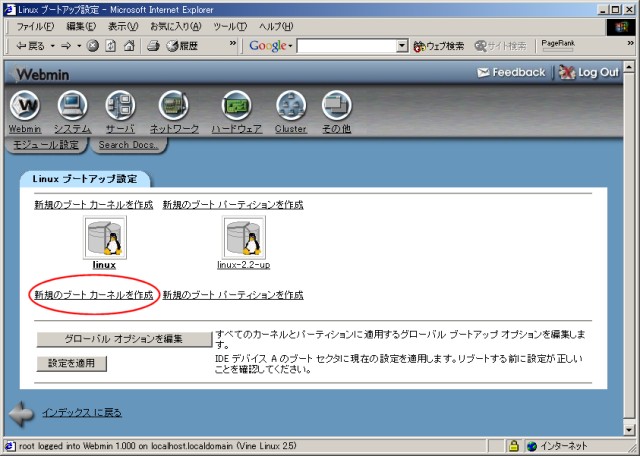This screenshot has height=456, width=640.
Task: Click the IE title bar icon
Action: point(9,9)
